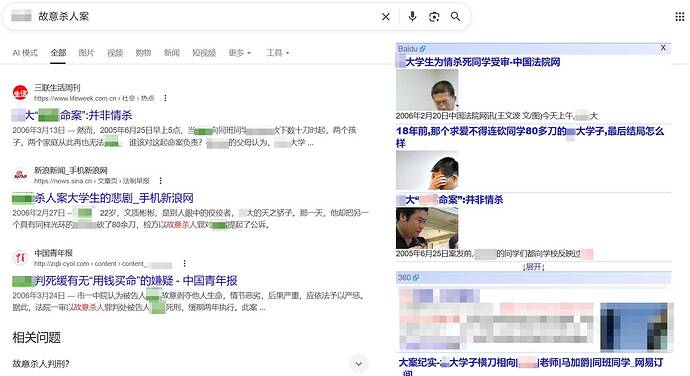690x376 pixels.
Task: Open 360 result 大案纪实 网易订阅
Action: (531, 367)
